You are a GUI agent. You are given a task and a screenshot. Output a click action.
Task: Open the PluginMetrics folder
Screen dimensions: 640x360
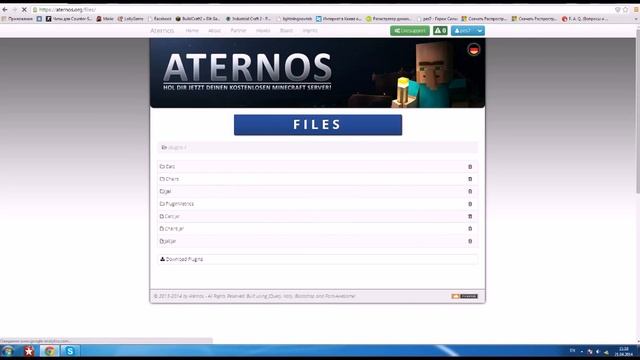177,204
